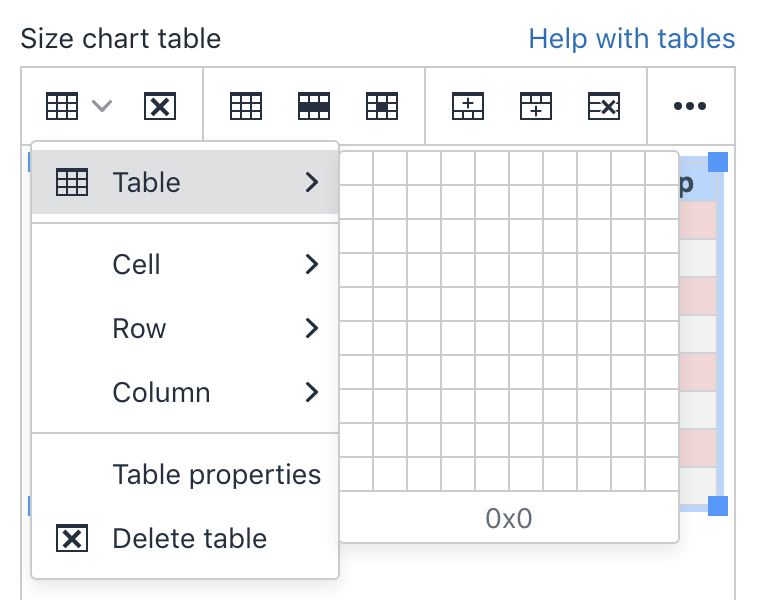Click the top-left cell of the size grid
Screen dimensions: 760x600
tap(357, 168)
